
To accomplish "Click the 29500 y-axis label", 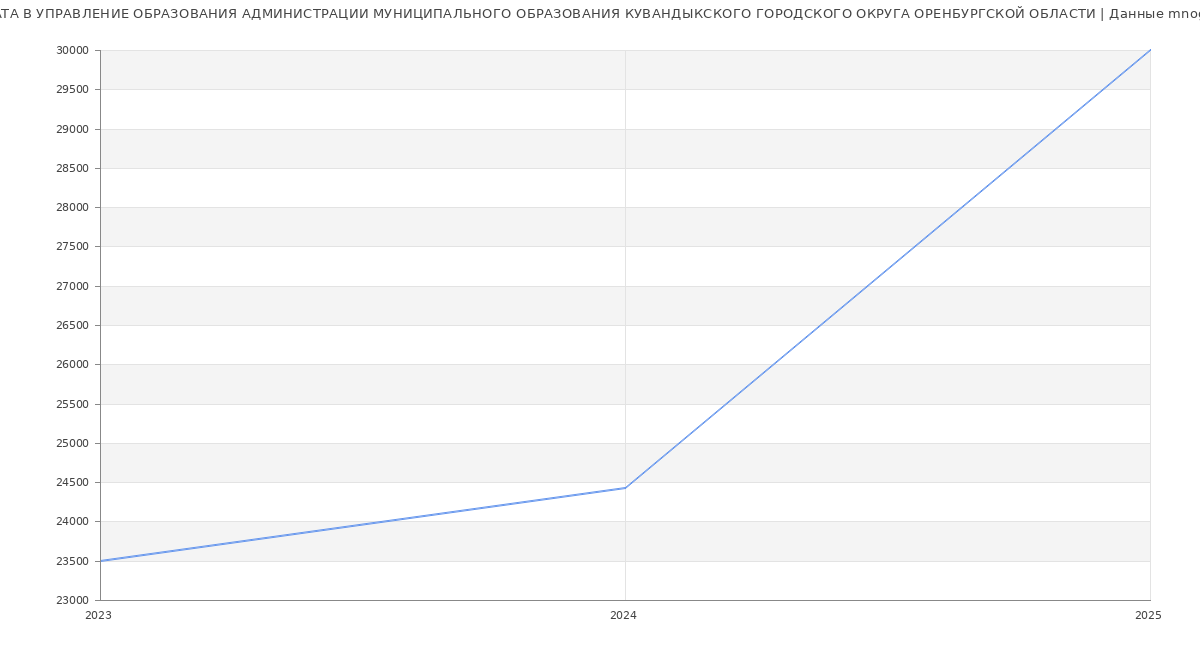I will coord(72,90).
